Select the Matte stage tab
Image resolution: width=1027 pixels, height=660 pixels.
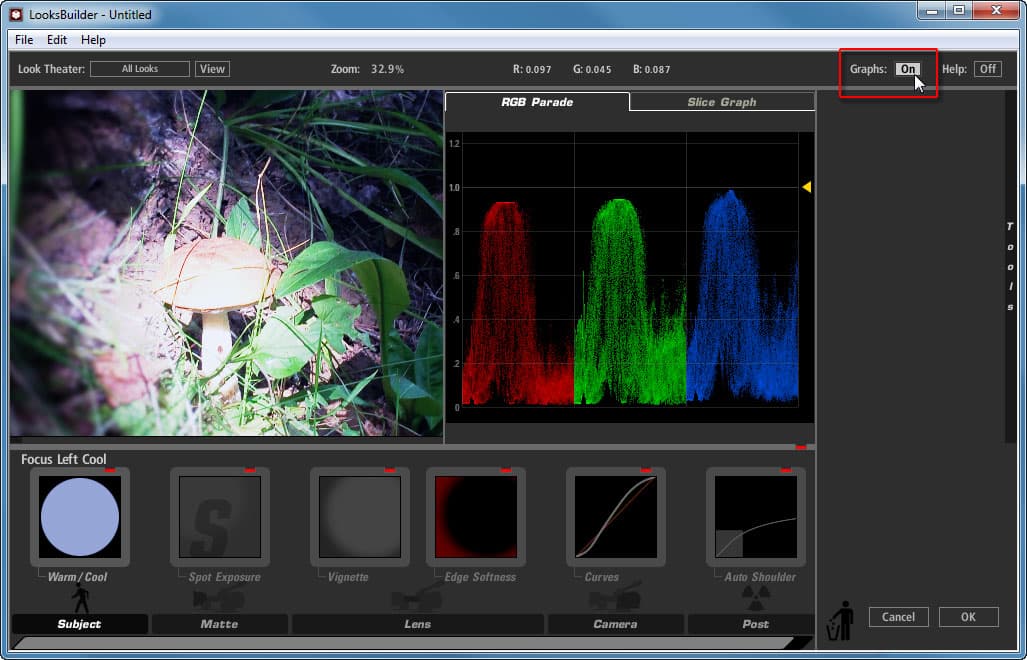(219, 624)
